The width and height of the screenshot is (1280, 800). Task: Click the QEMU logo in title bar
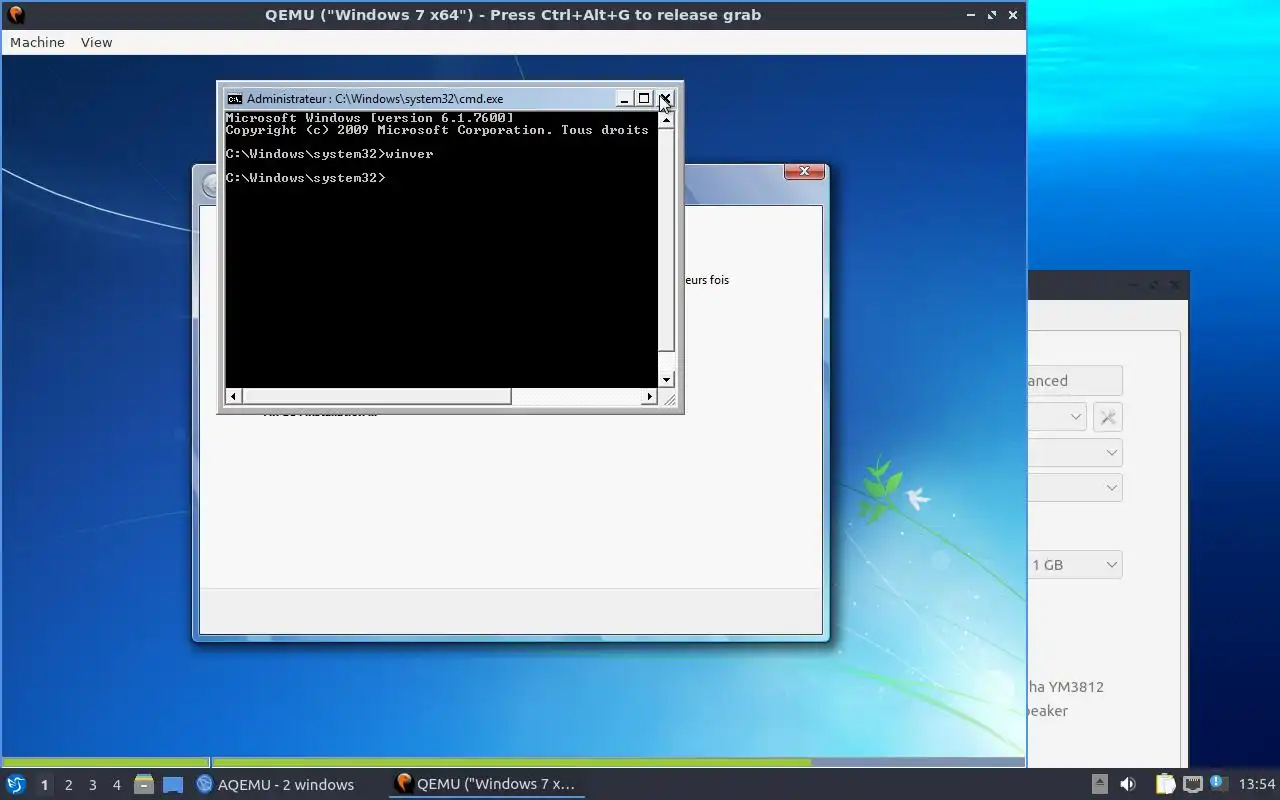click(x=15, y=15)
